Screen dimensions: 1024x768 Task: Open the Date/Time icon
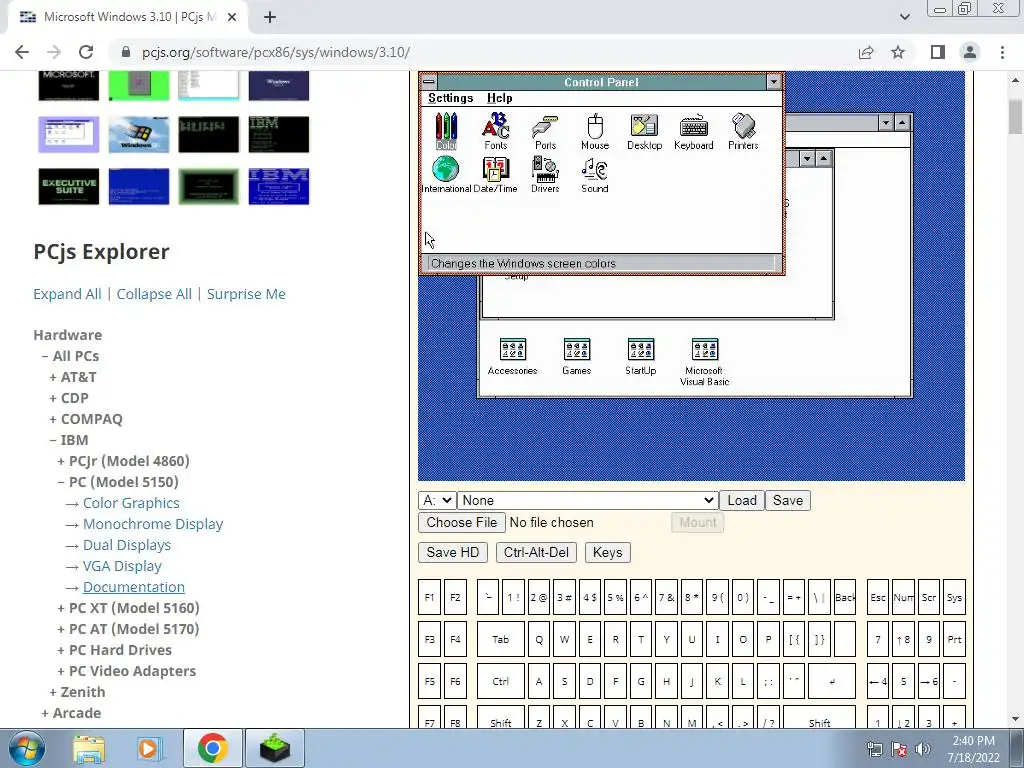click(x=495, y=174)
